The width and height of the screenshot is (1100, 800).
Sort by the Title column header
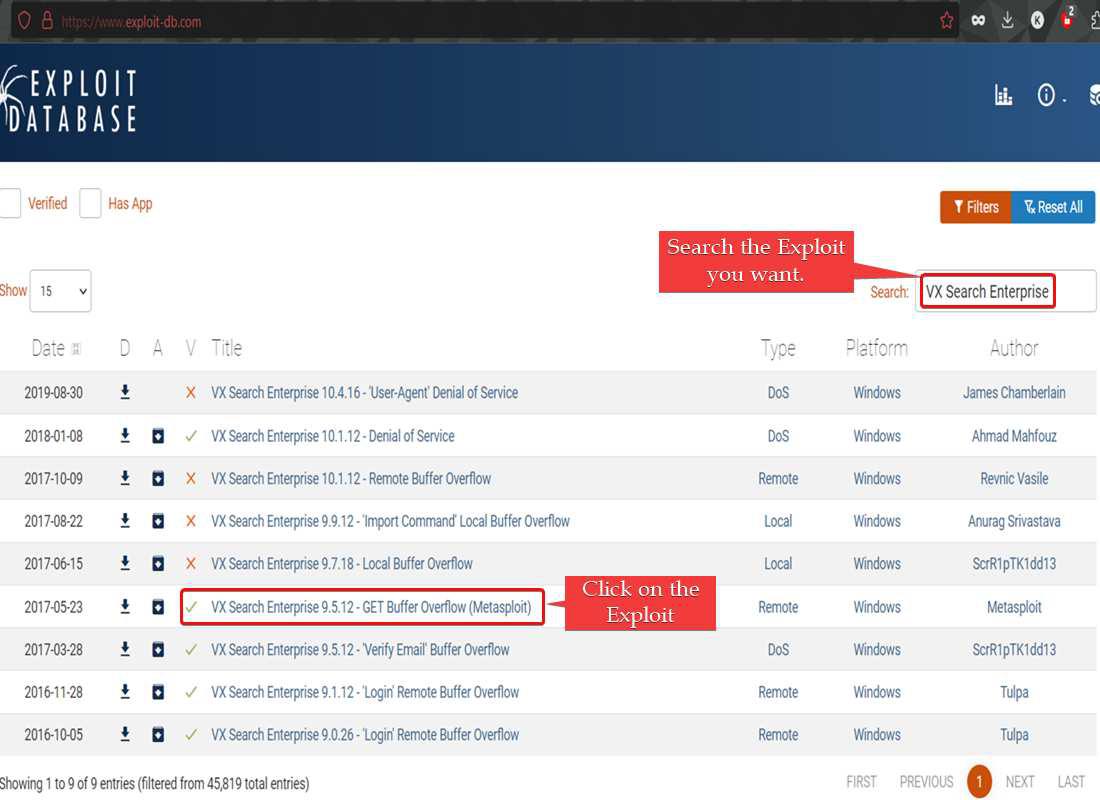[x=227, y=348]
